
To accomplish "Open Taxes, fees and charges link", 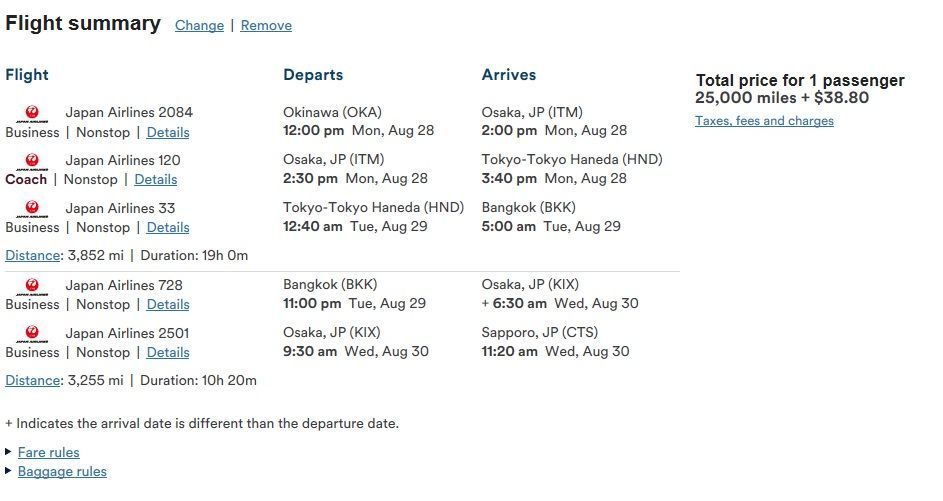I will (x=764, y=121).
